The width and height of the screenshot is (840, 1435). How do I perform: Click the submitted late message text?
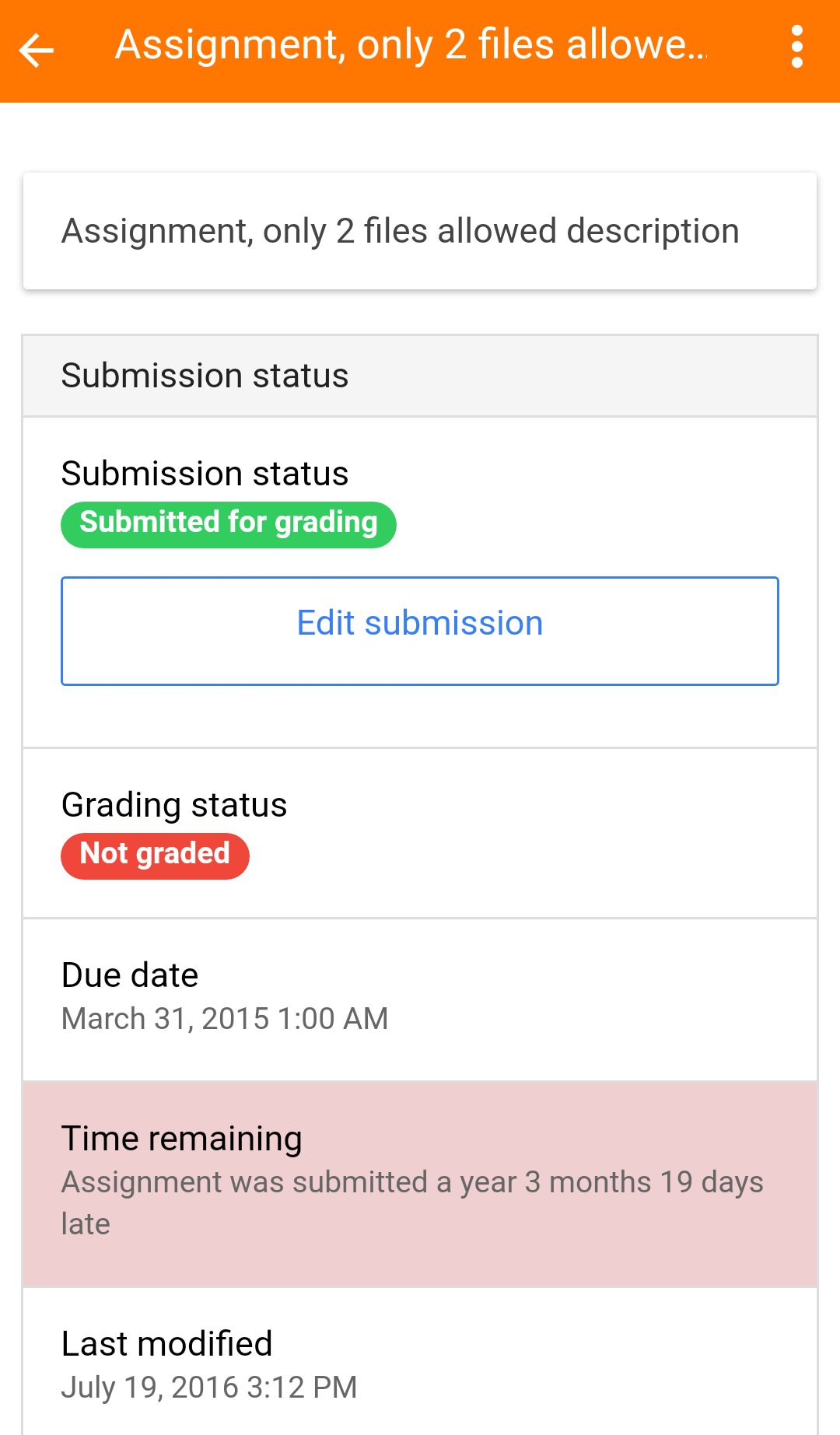(412, 1182)
